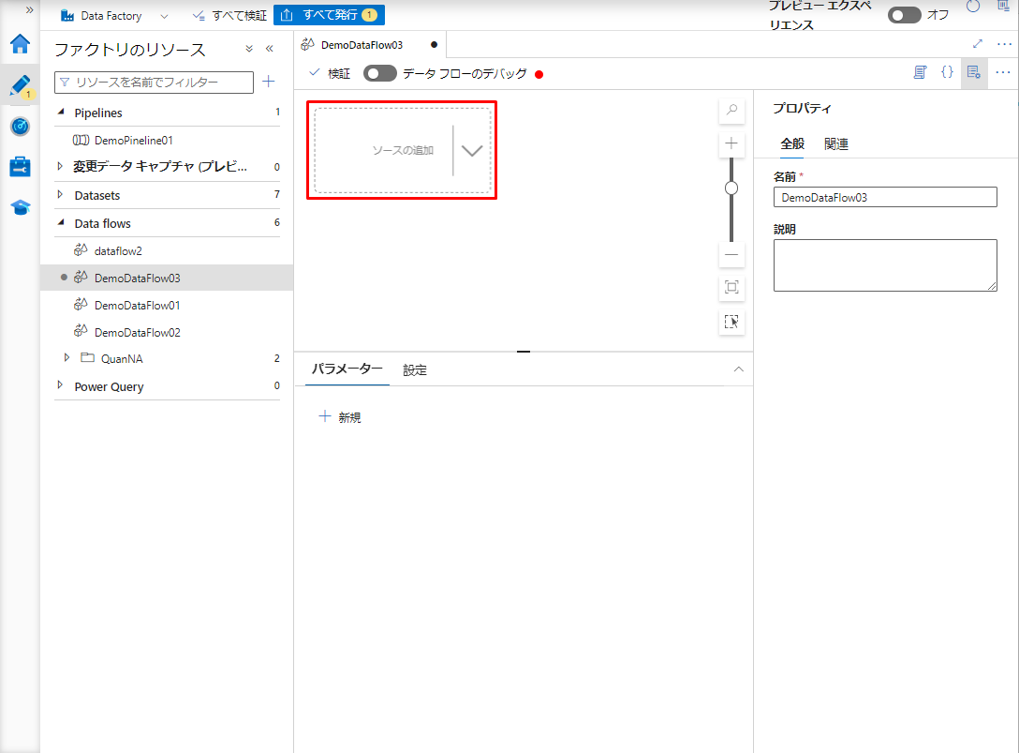Expand the left navigation with double chevron

click(x=29, y=10)
